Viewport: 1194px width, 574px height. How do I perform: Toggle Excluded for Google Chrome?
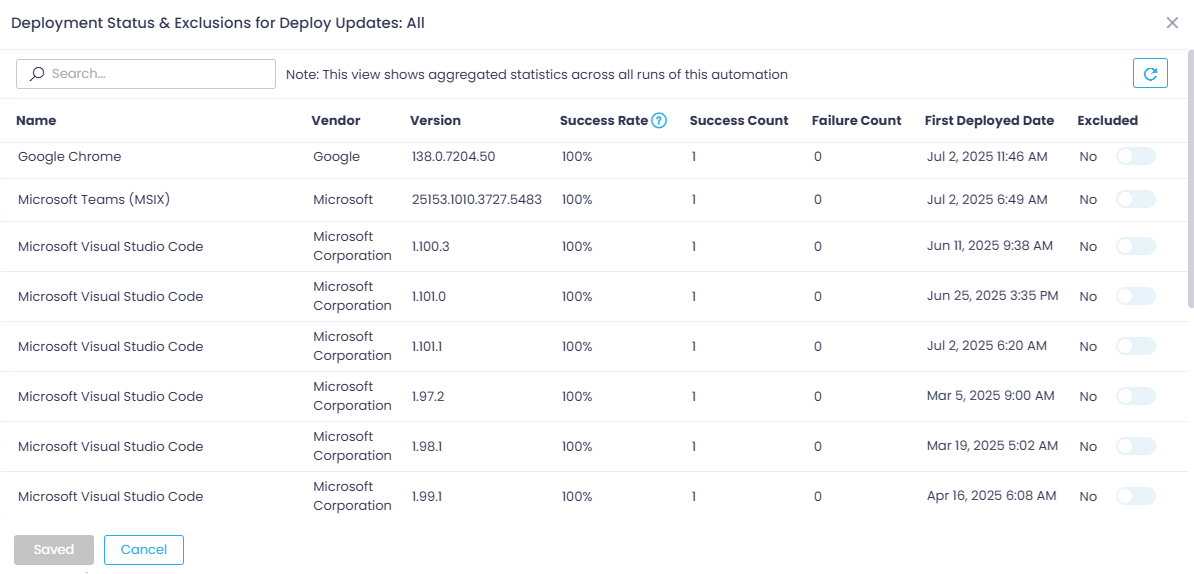point(1135,156)
